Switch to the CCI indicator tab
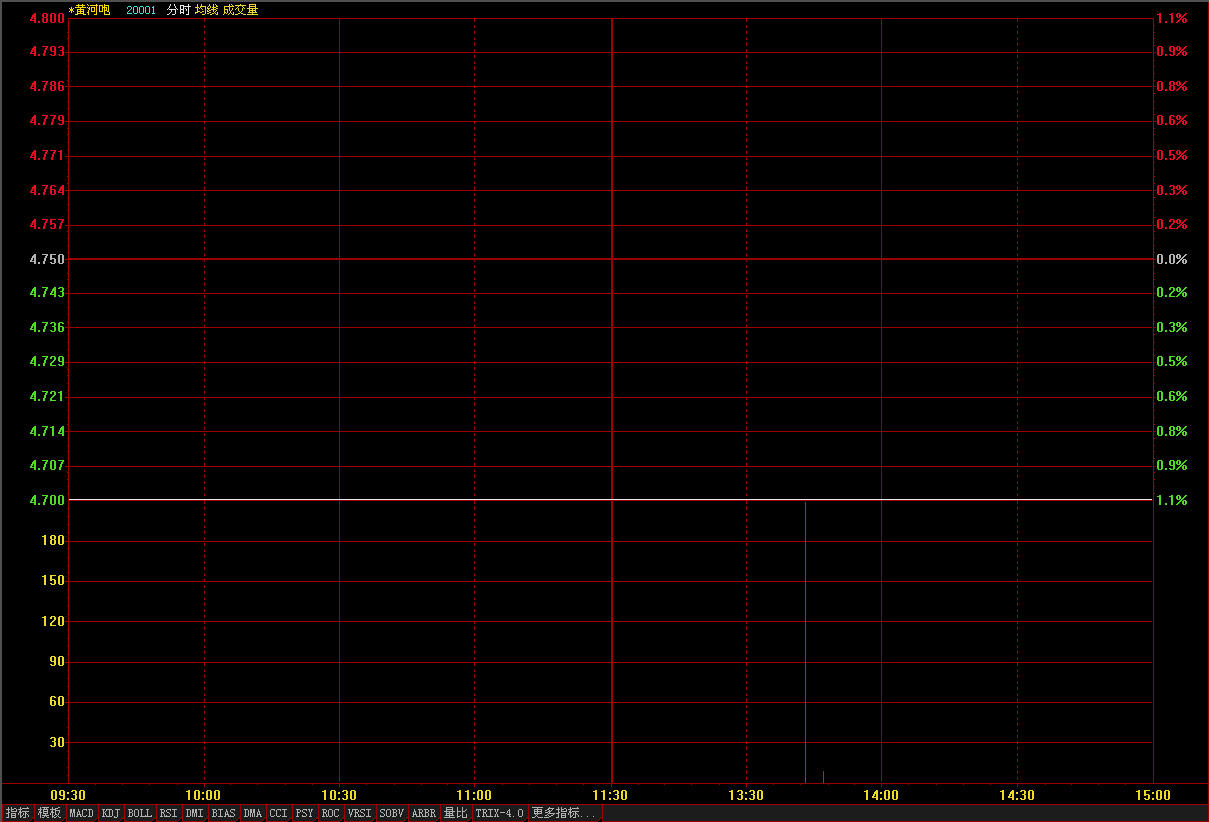Viewport: 1209px width, 822px height. tap(279, 813)
